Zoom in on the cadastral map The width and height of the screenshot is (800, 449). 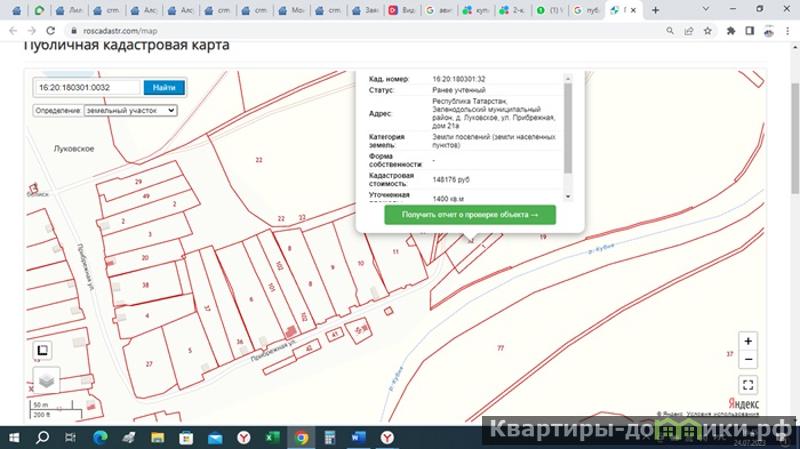coord(749,341)
